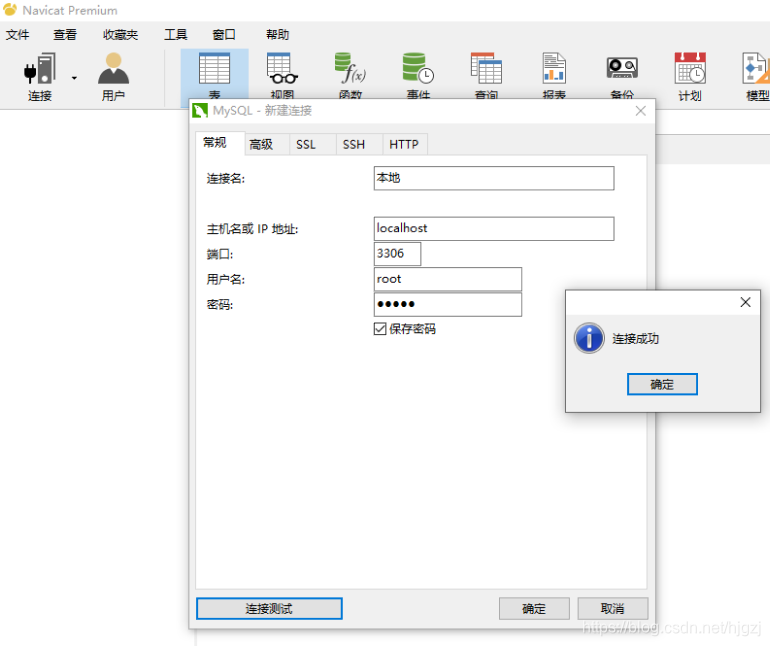The height and width of the screenshot is (646, 770).
Task: Click the blue info icon in message box
Action: tap(589, 338)
